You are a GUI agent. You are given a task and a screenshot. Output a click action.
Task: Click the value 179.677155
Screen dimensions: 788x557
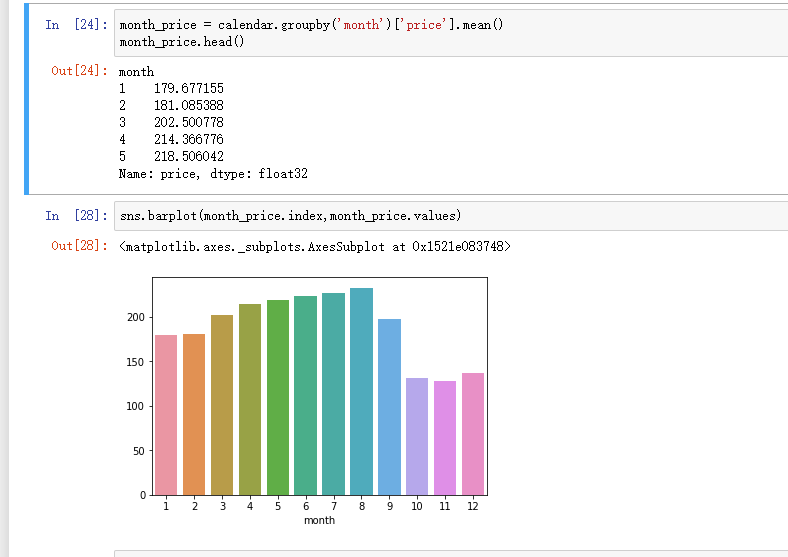click(x=188, y=88)
